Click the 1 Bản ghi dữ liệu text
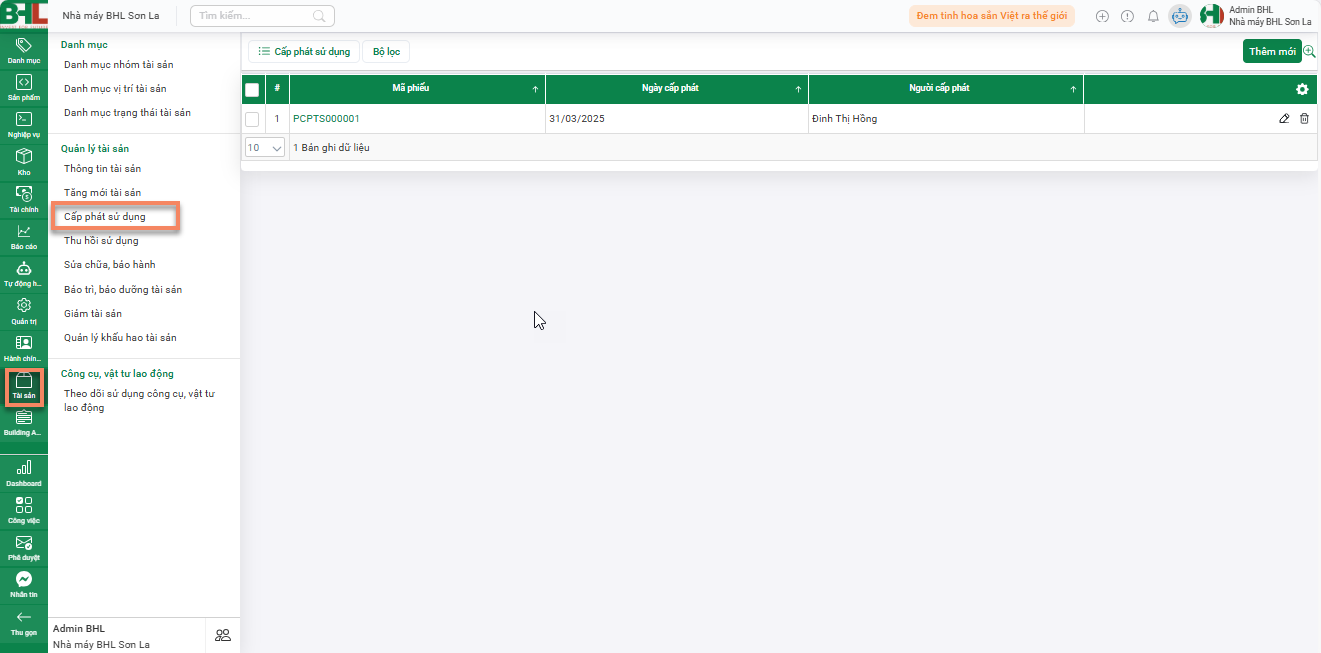The height and width of the screenshot is (653, 1321). click(x=331, y=148)
